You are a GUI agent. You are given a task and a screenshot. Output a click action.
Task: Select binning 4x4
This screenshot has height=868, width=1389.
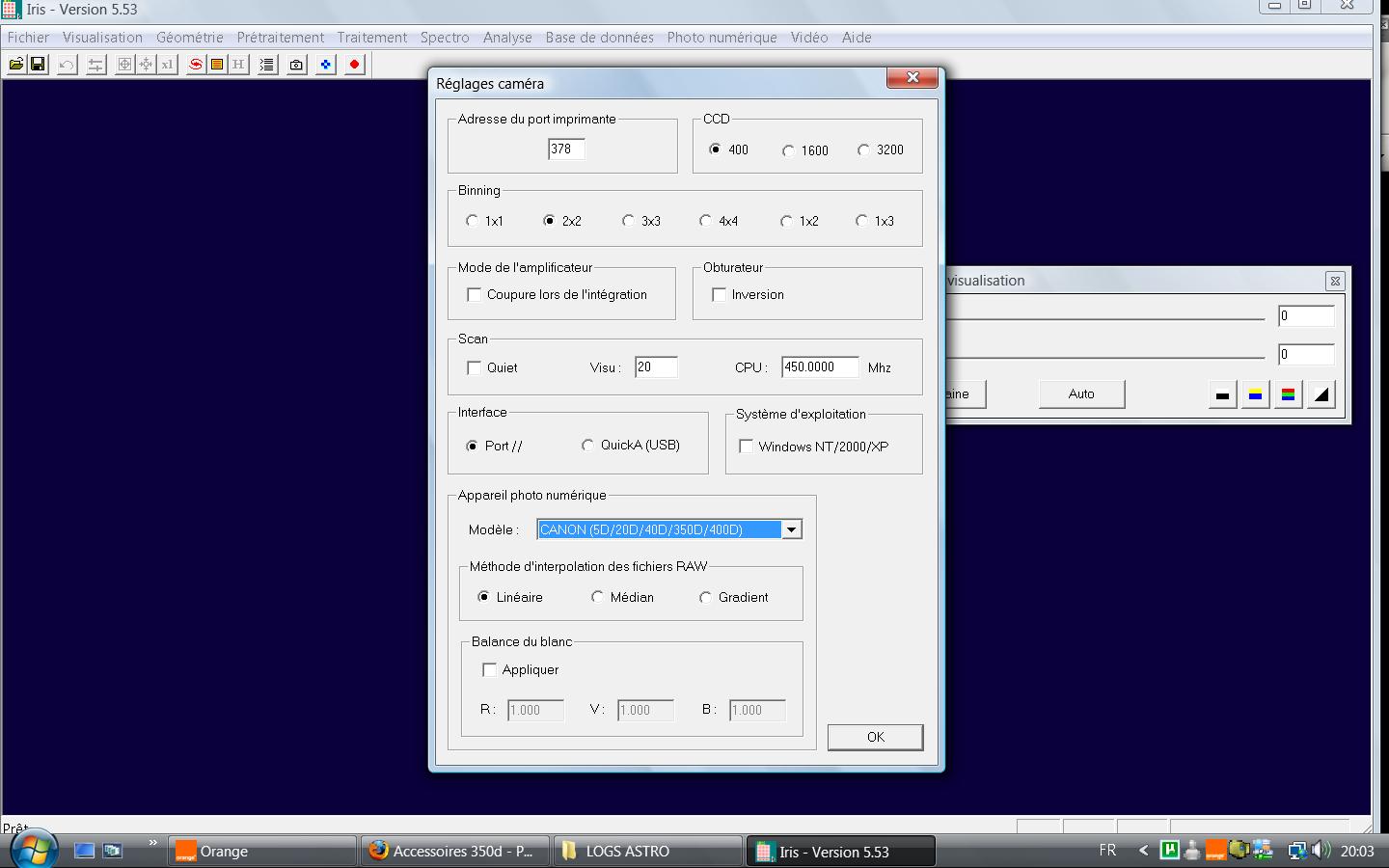pos(705,220)
